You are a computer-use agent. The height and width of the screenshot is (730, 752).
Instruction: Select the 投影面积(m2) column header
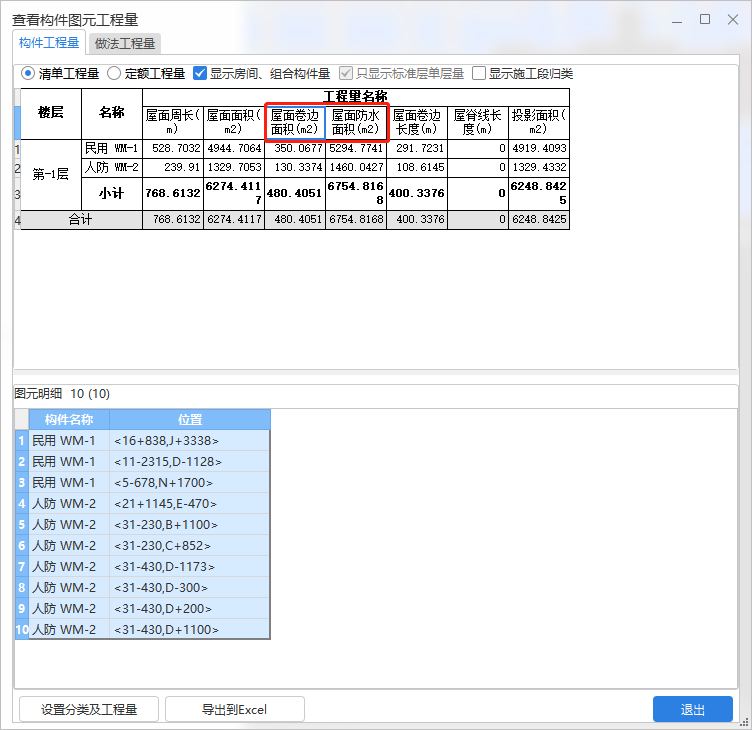pos(538,122)
